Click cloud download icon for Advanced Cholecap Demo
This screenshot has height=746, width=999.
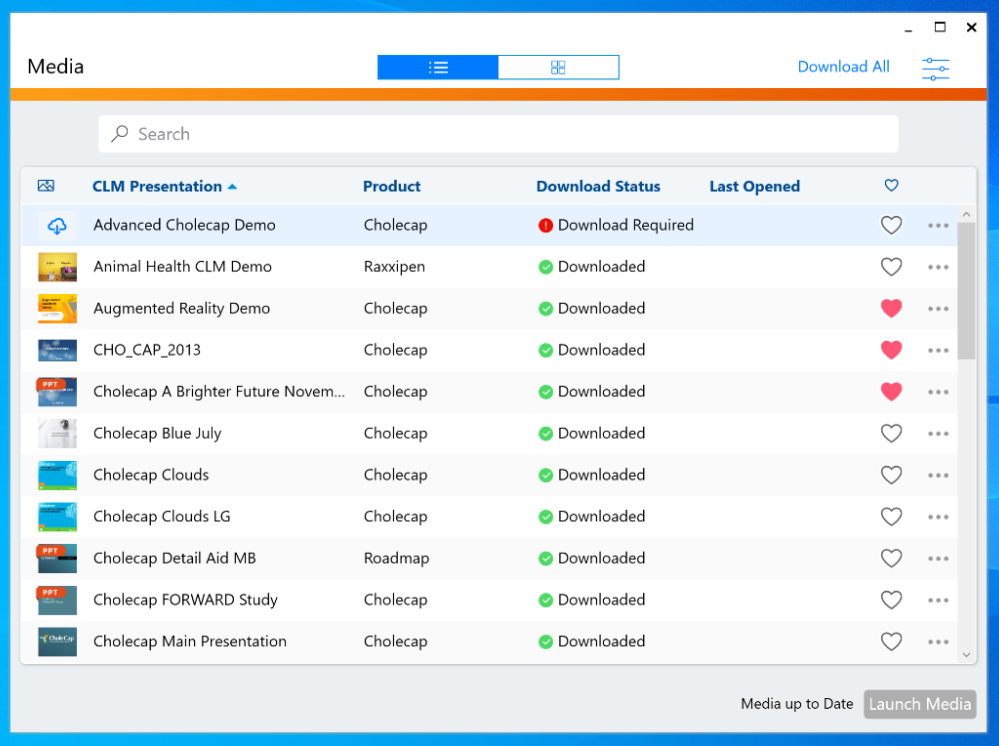(x=57, y=226)
